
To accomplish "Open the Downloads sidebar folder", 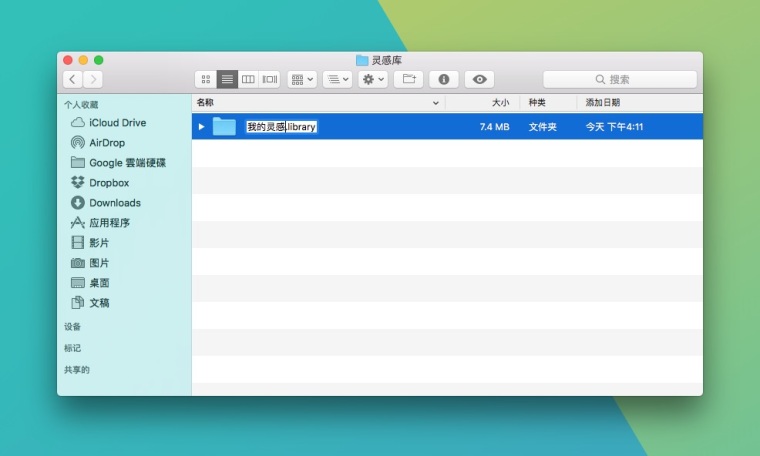I will 106,203.
